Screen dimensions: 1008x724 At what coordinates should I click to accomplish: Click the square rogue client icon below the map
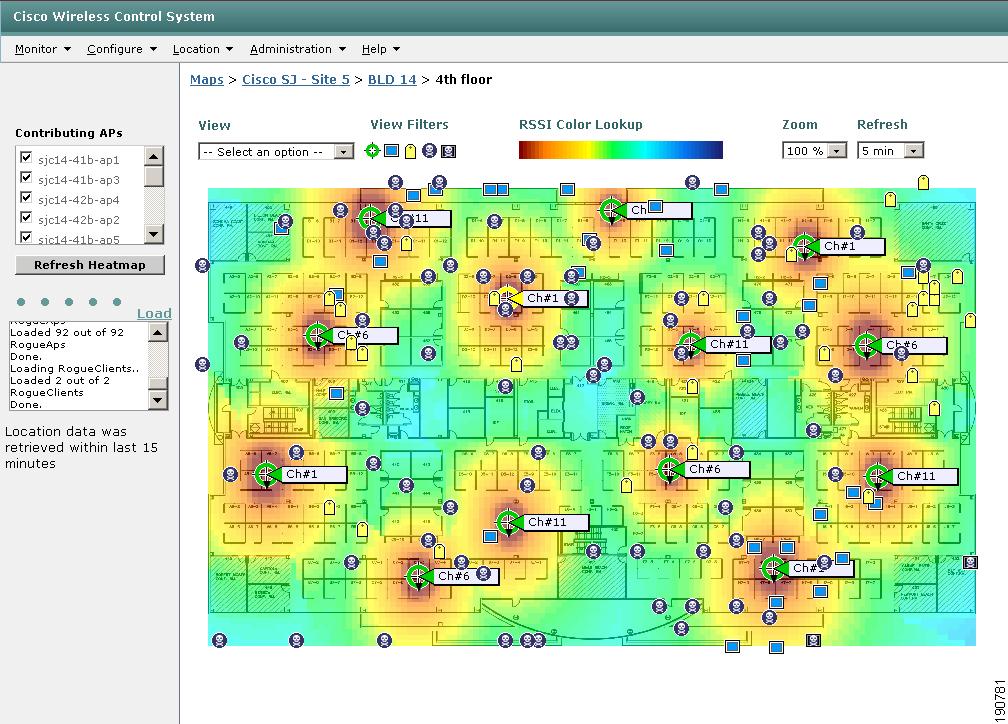coord(813,640)
